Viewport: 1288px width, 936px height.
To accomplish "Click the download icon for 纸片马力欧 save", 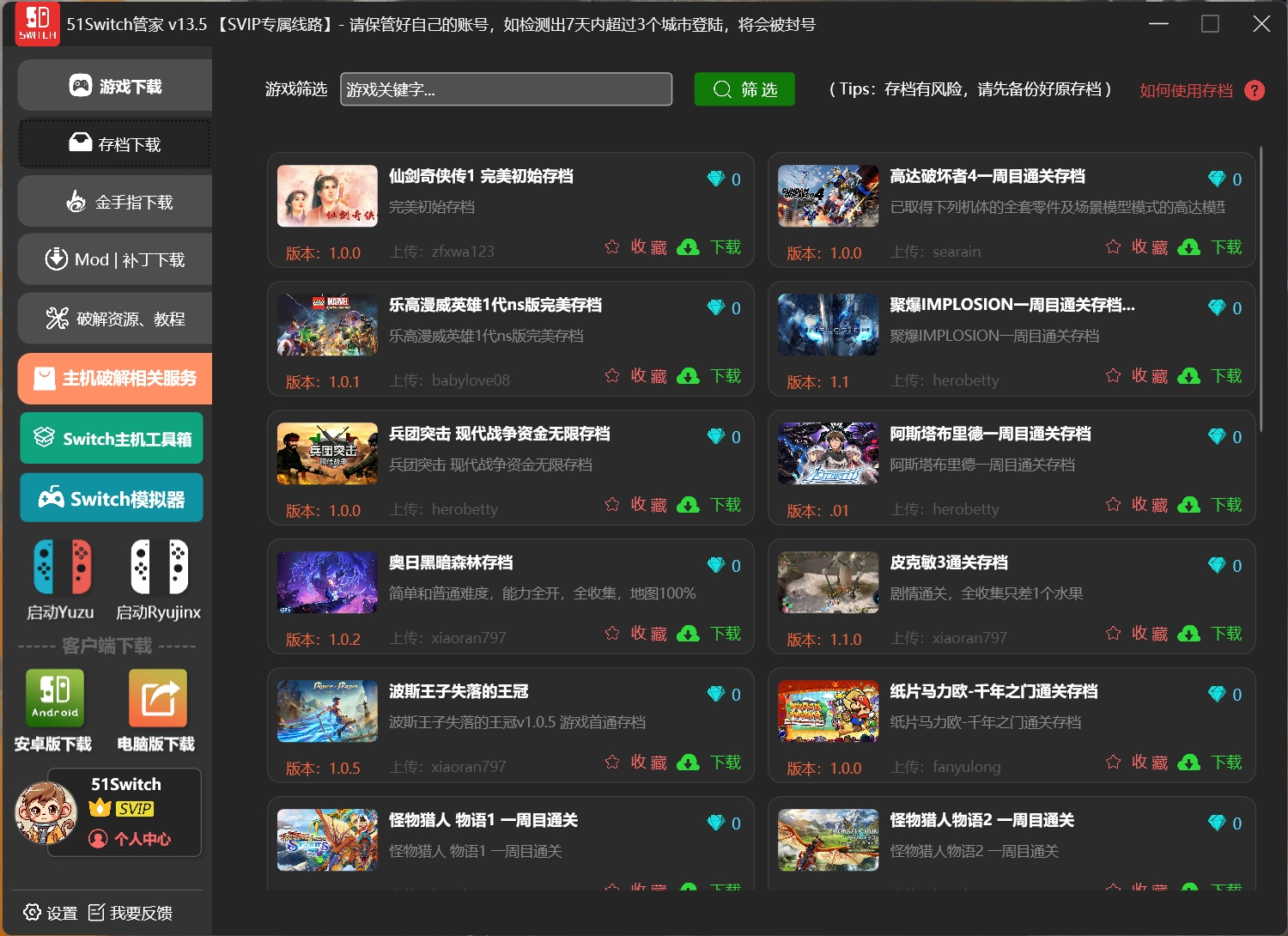I will (x=1189, y=763).
